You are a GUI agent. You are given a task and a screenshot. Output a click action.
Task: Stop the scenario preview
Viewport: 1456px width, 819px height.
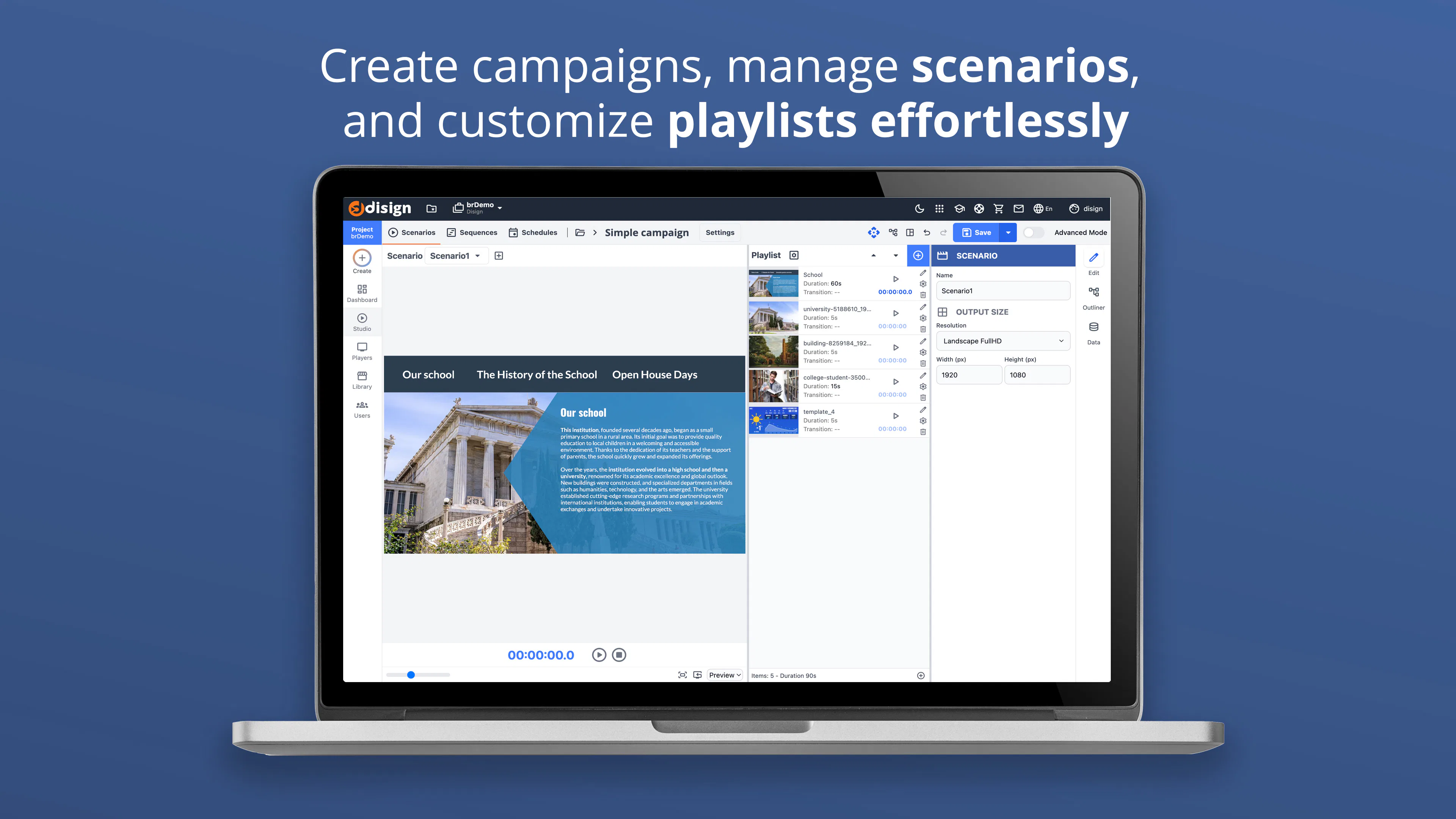[619, 654]
